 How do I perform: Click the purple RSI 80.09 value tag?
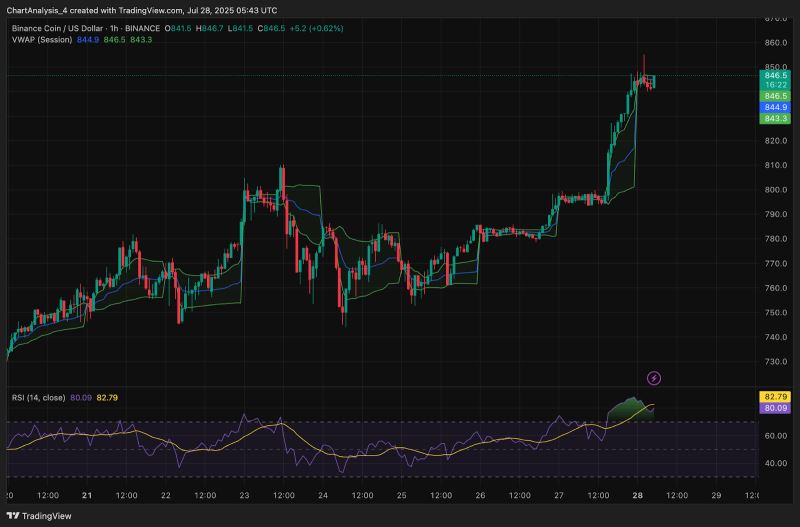click(x=776, y=408)
